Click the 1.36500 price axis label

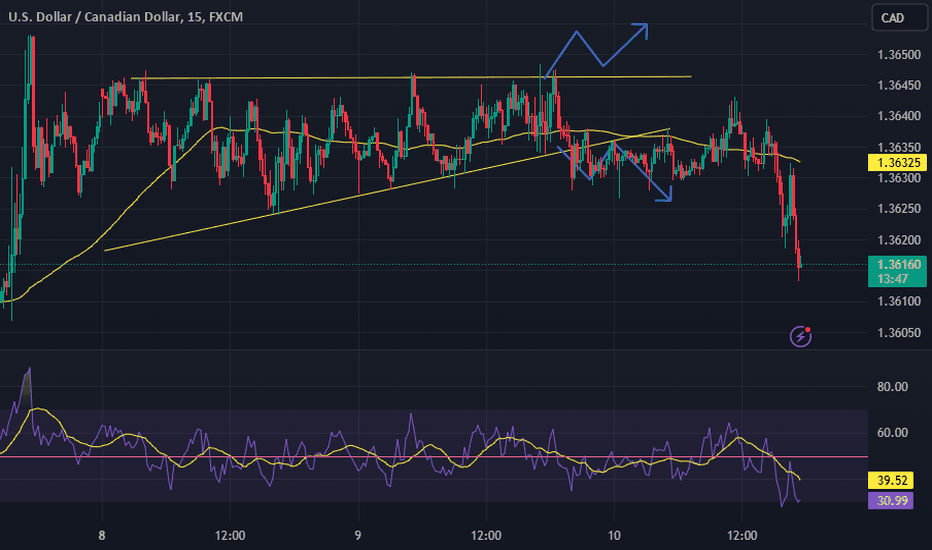coord(899,55)
